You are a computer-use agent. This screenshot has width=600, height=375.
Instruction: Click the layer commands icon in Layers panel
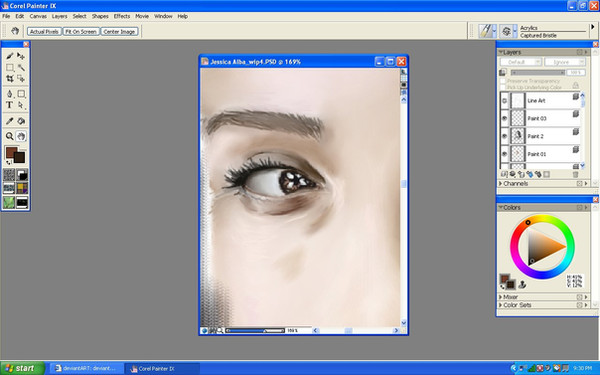coord(504,174)
